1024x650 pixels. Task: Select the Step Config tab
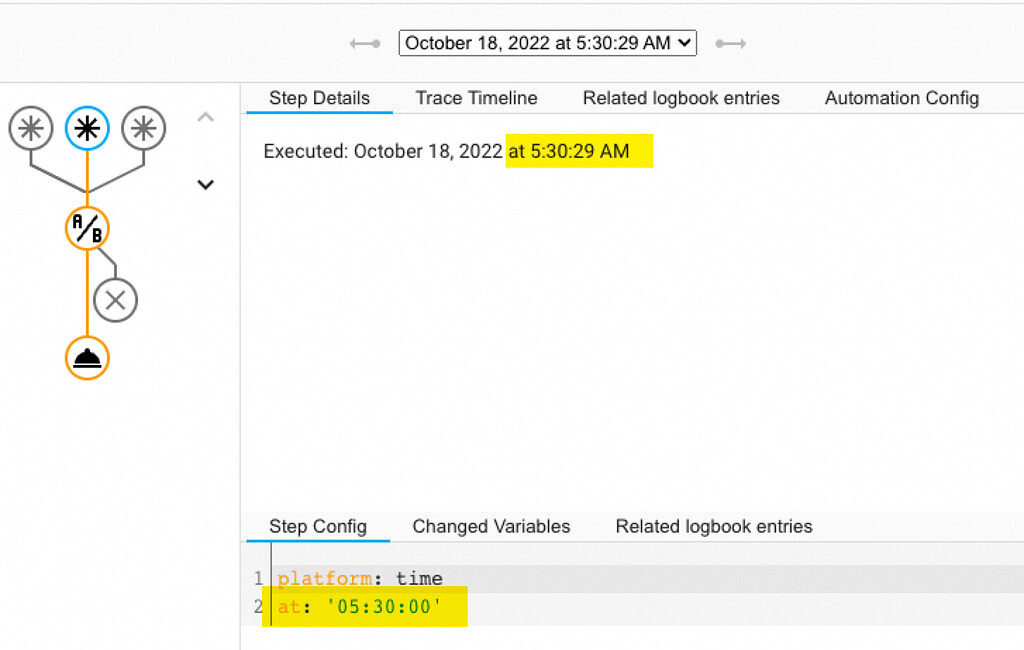coord(318,526)
